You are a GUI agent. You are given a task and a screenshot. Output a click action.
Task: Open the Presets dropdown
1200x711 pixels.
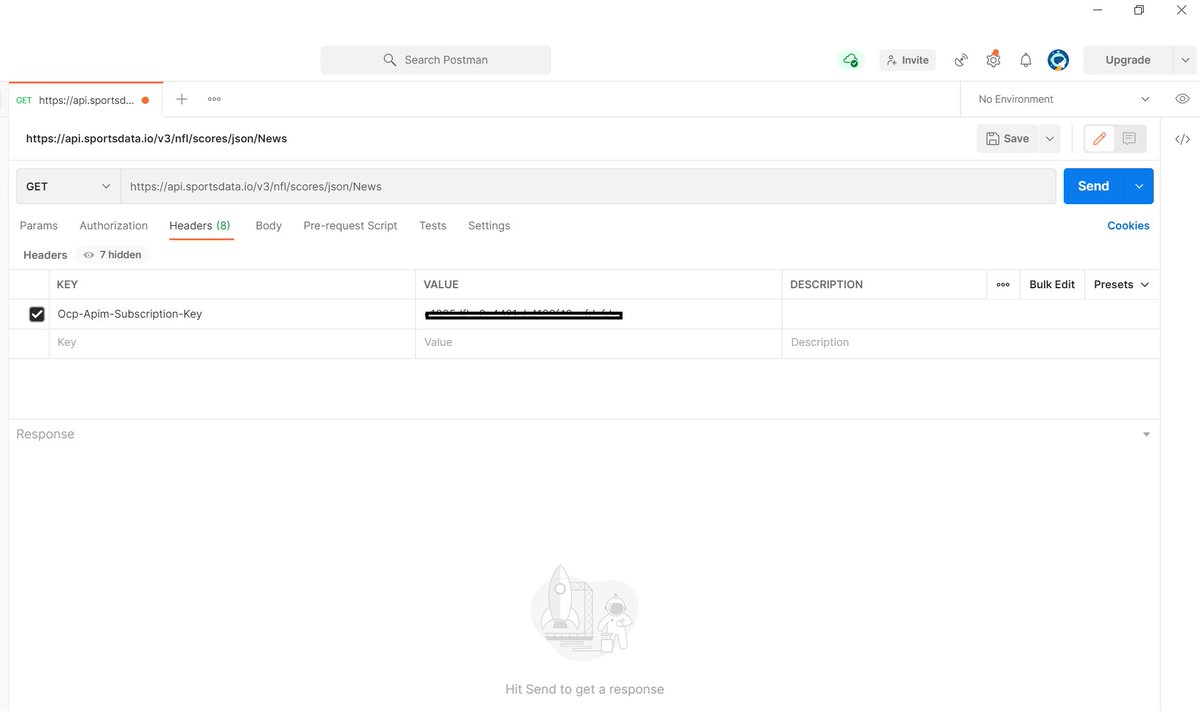coord(1121,285)
